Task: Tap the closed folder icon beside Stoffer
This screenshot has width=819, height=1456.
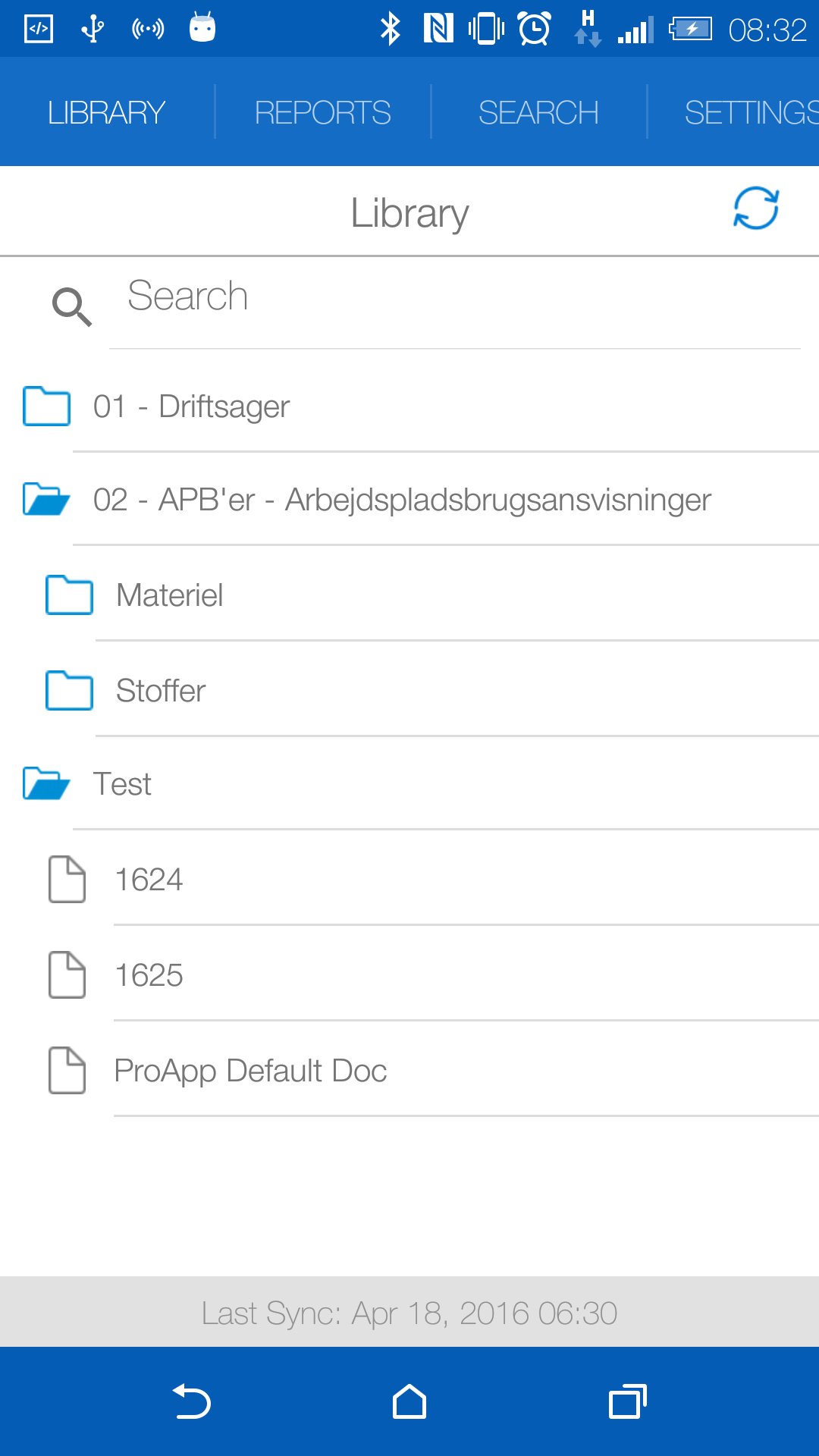Action: [68, 690]
